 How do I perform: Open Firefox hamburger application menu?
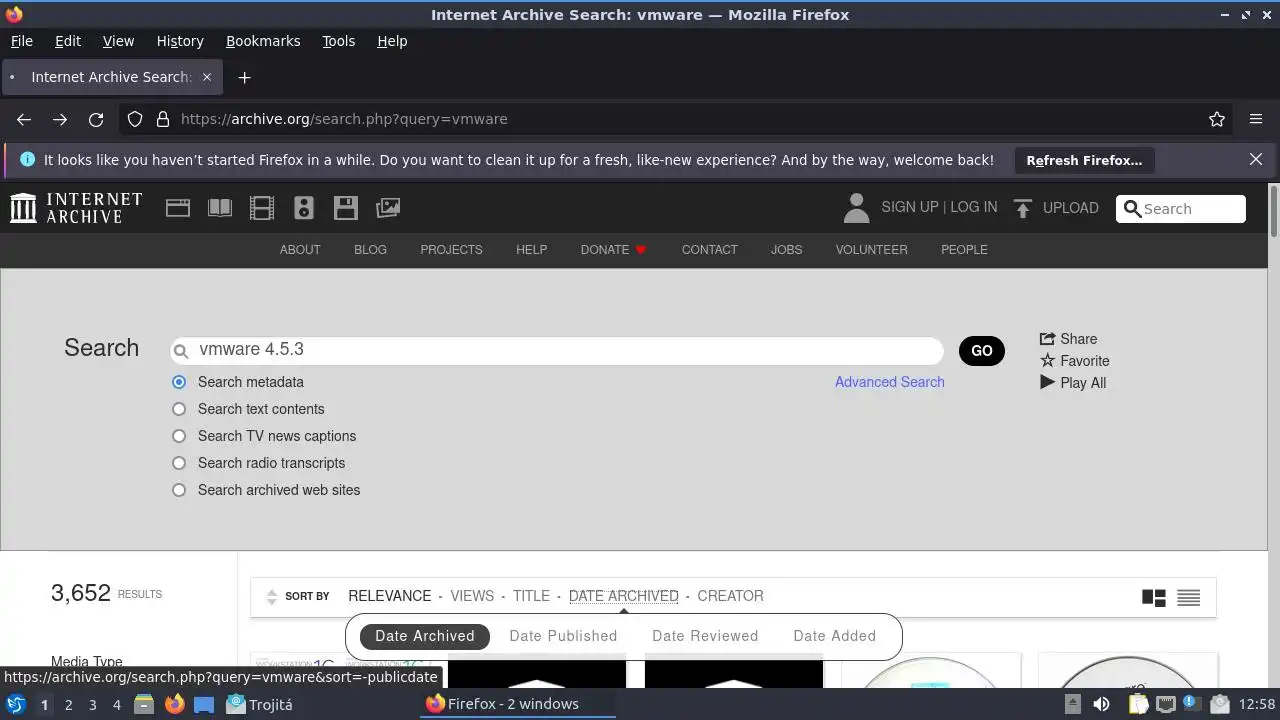[x=1256, y=119]
